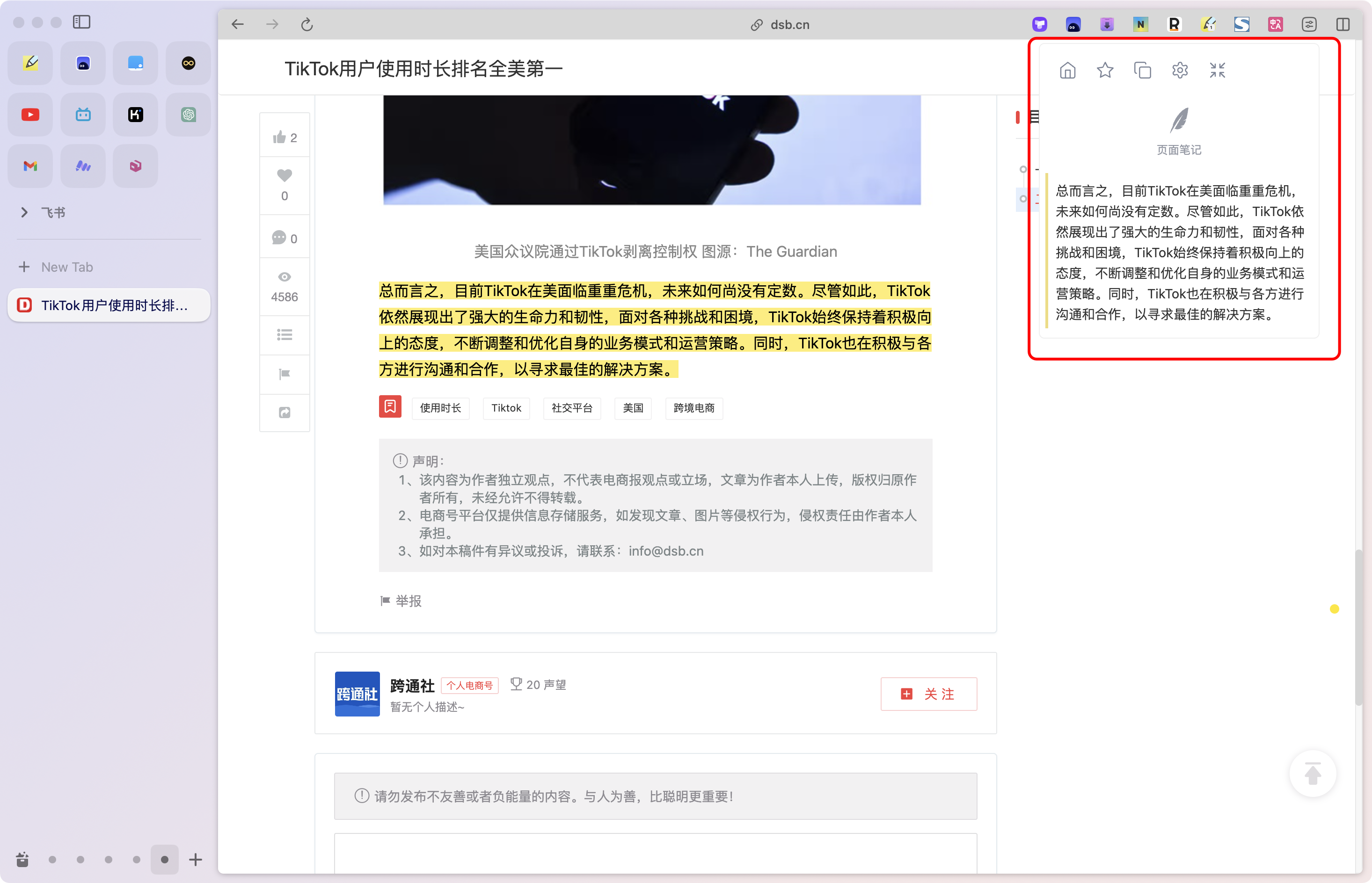The width and height of the screenshot is (1372, 883).
Task: Like the article with thumbs-up showing 2
Action: coord(285,137)
